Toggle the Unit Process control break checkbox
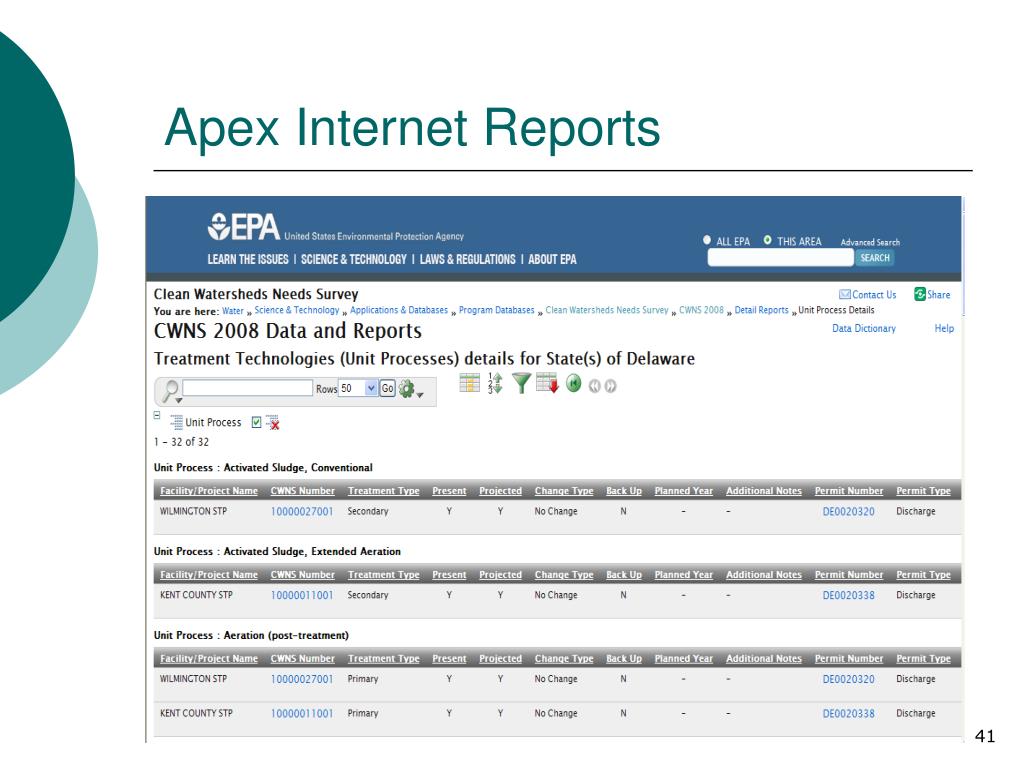 point(257,423)
